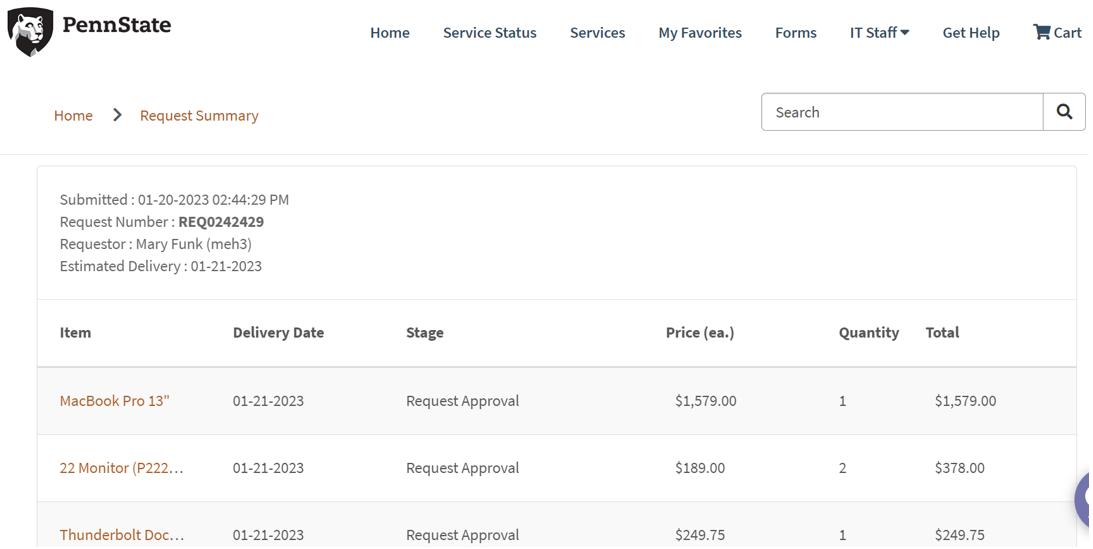
Task: Open the purple chat widget at right edge
Action: coord(1084,499)
